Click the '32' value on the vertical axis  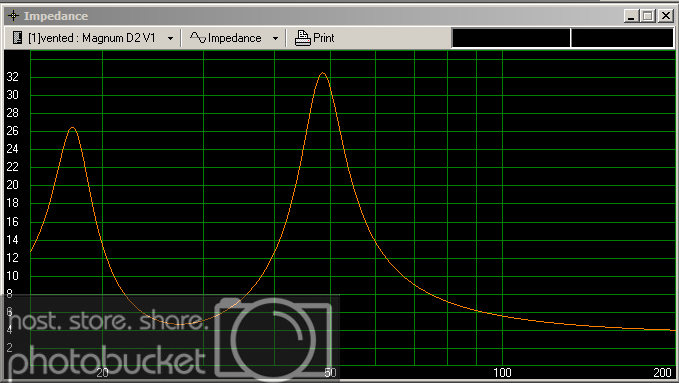pos(13,77)
